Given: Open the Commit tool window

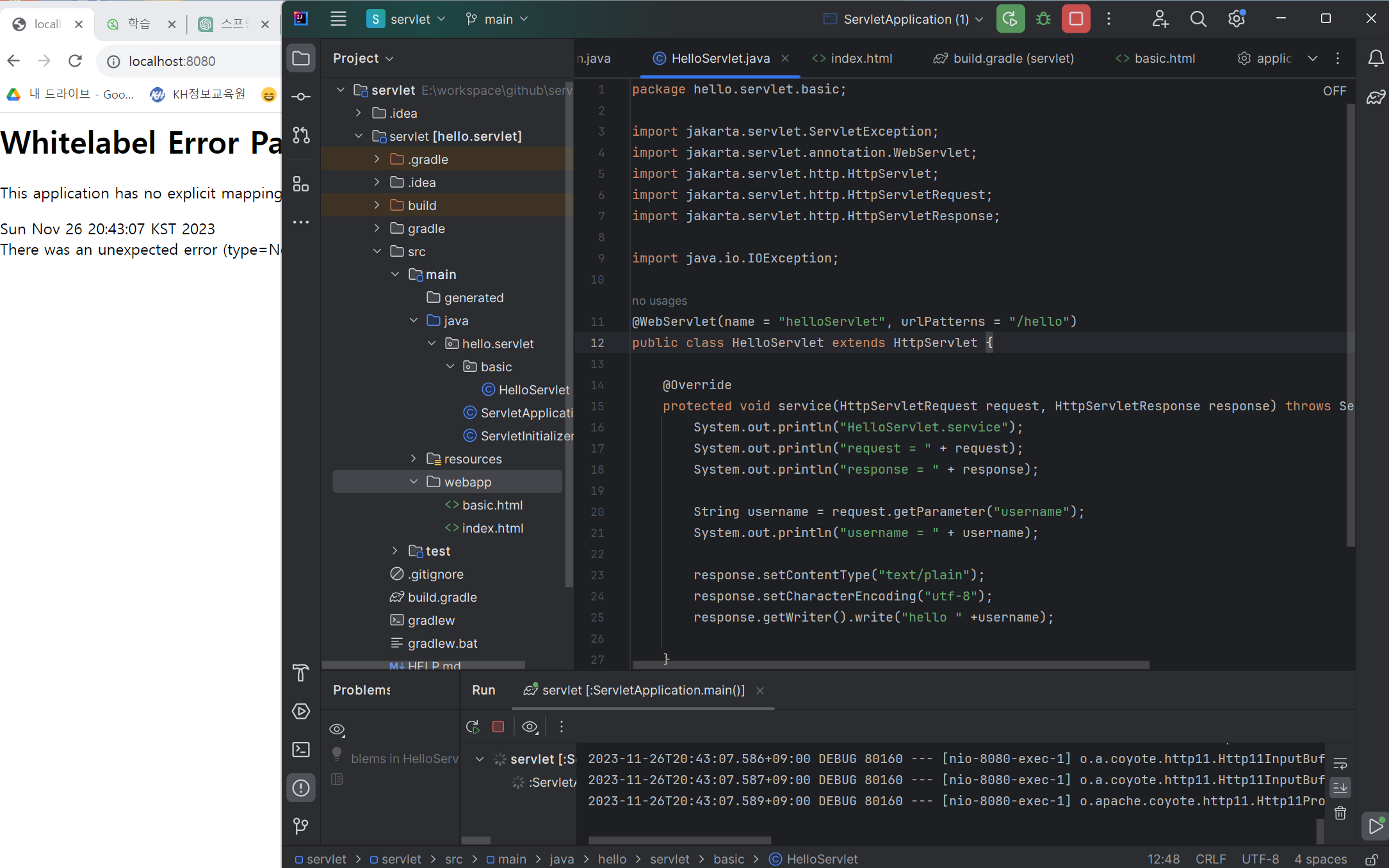Looking at the screenshot, I should tap(301, 97).
